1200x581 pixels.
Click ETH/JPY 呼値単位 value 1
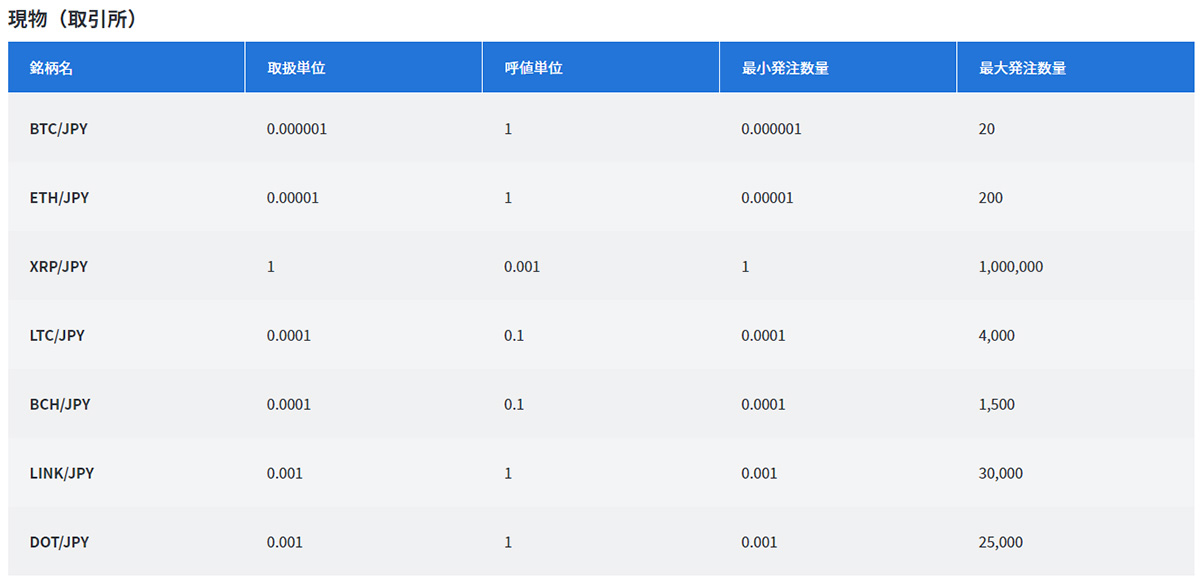[x=508, y=198]
